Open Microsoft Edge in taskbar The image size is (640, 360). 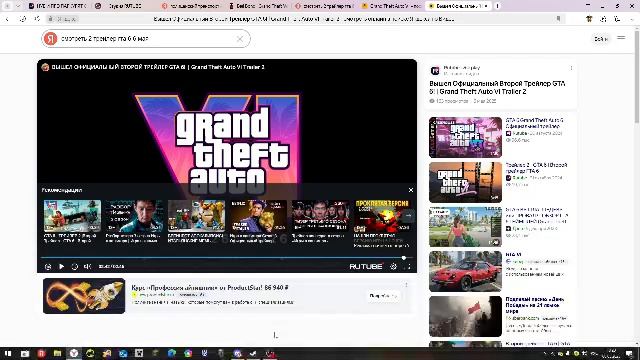[x=171, y=353]
